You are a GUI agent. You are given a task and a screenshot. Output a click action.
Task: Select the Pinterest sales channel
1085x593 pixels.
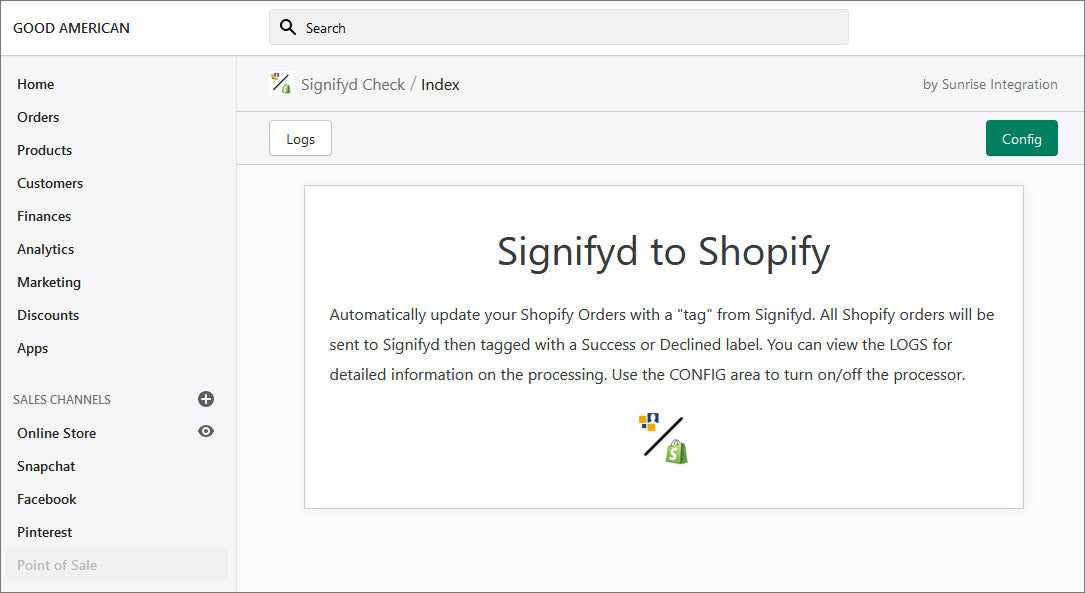coord(44,532)
